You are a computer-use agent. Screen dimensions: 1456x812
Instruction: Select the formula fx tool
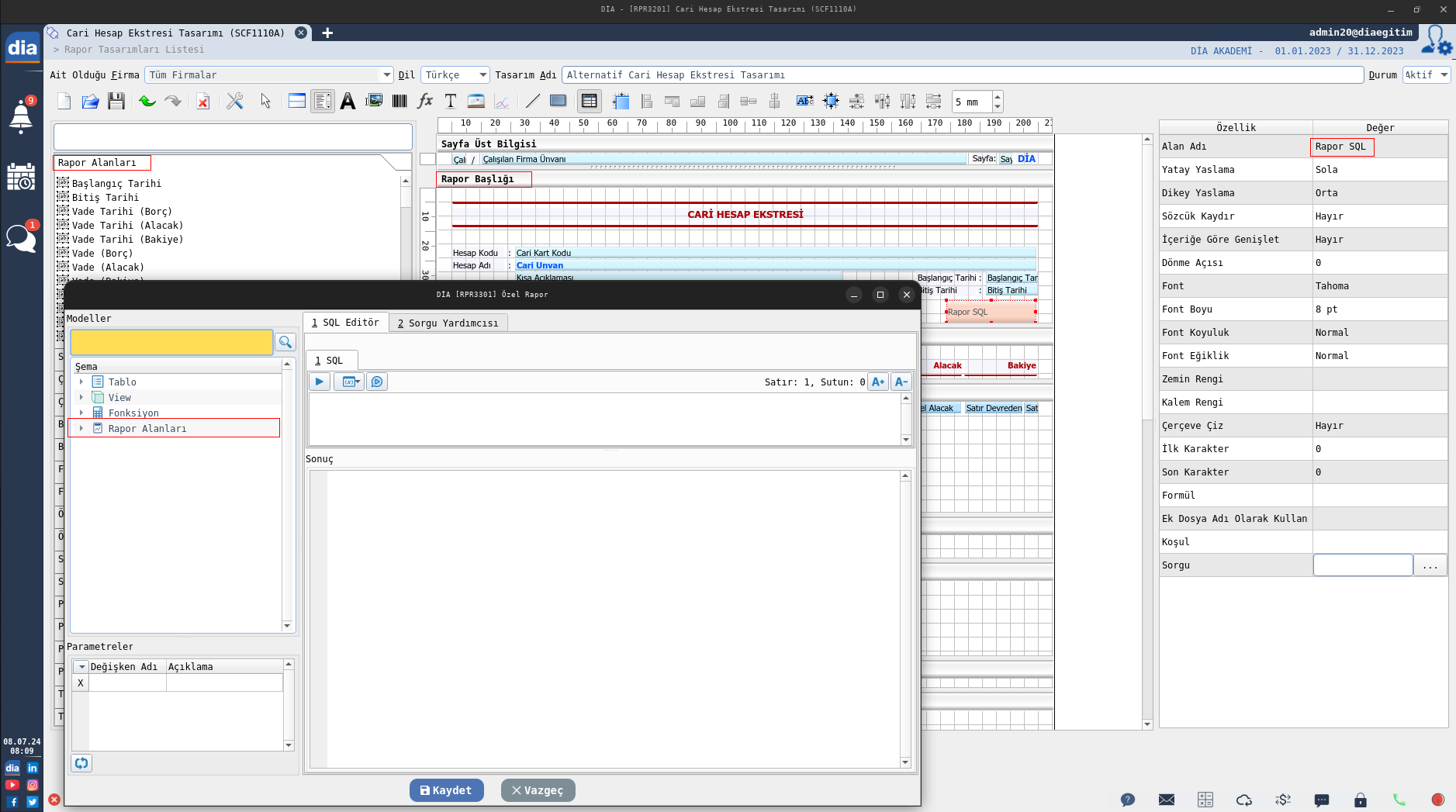pos(425,102)
